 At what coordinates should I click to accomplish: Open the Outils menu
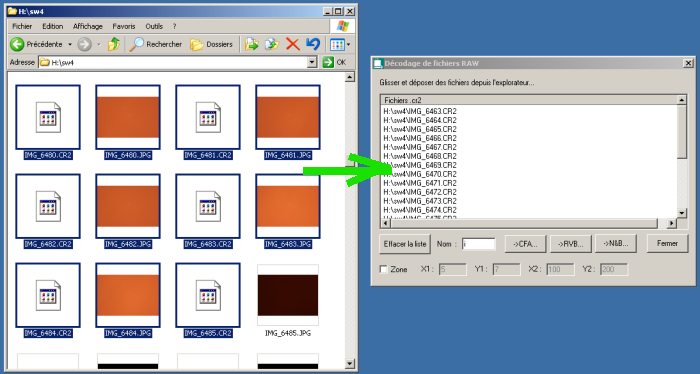point(154,26)
